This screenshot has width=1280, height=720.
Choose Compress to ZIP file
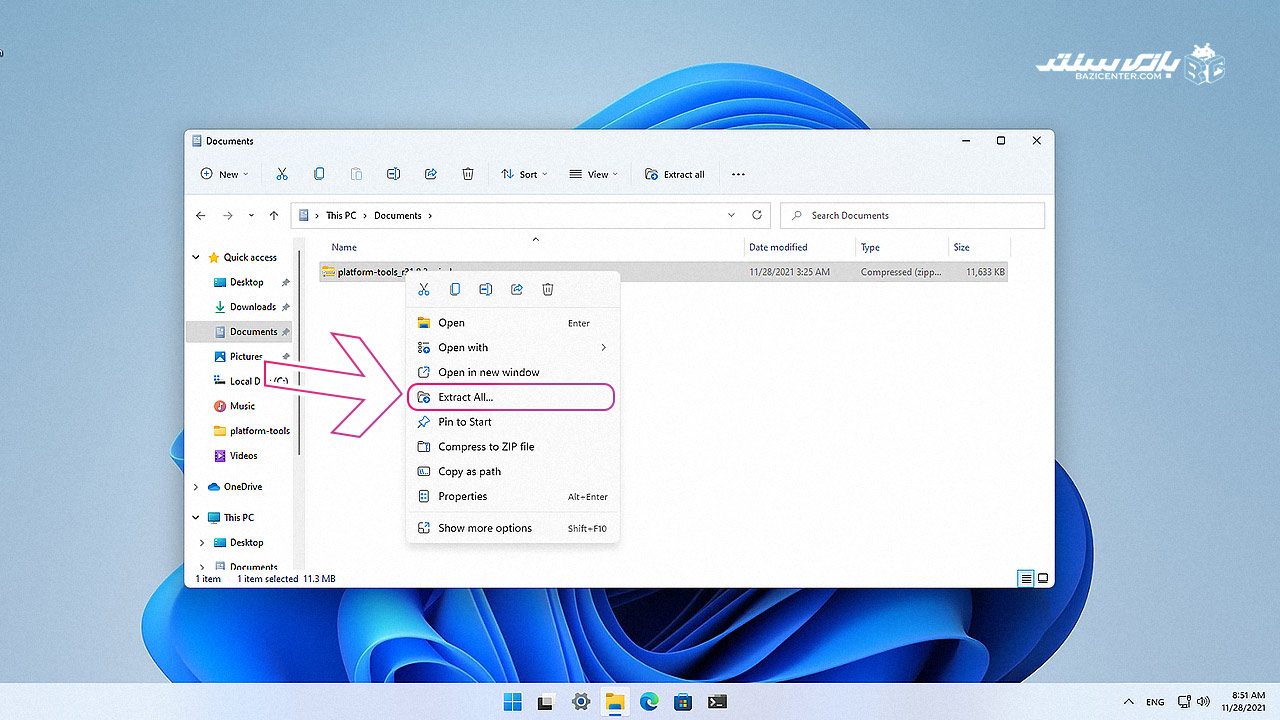(x=513, y=447)
